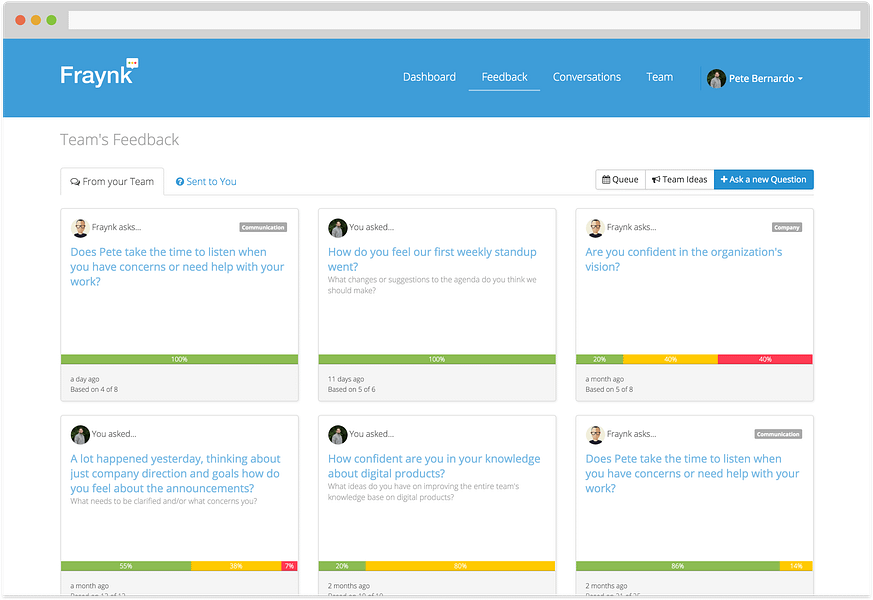The width and height of the screenshot is (873, 600).
Task: Click the 20% green segment on vision card
Action: coord(600,360)
